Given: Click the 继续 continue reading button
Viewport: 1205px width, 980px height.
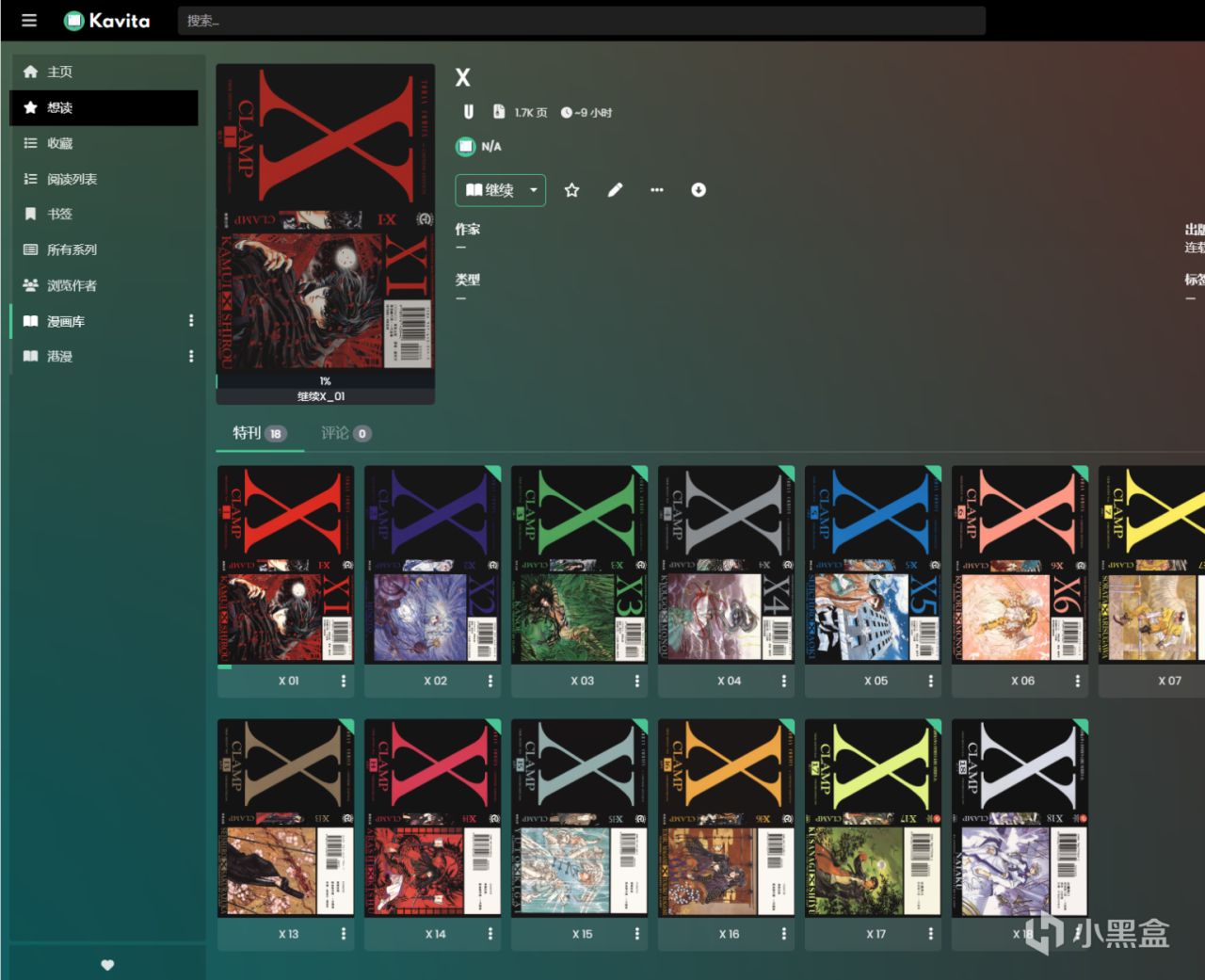Looking at the screenshot, I should point(490,190).
